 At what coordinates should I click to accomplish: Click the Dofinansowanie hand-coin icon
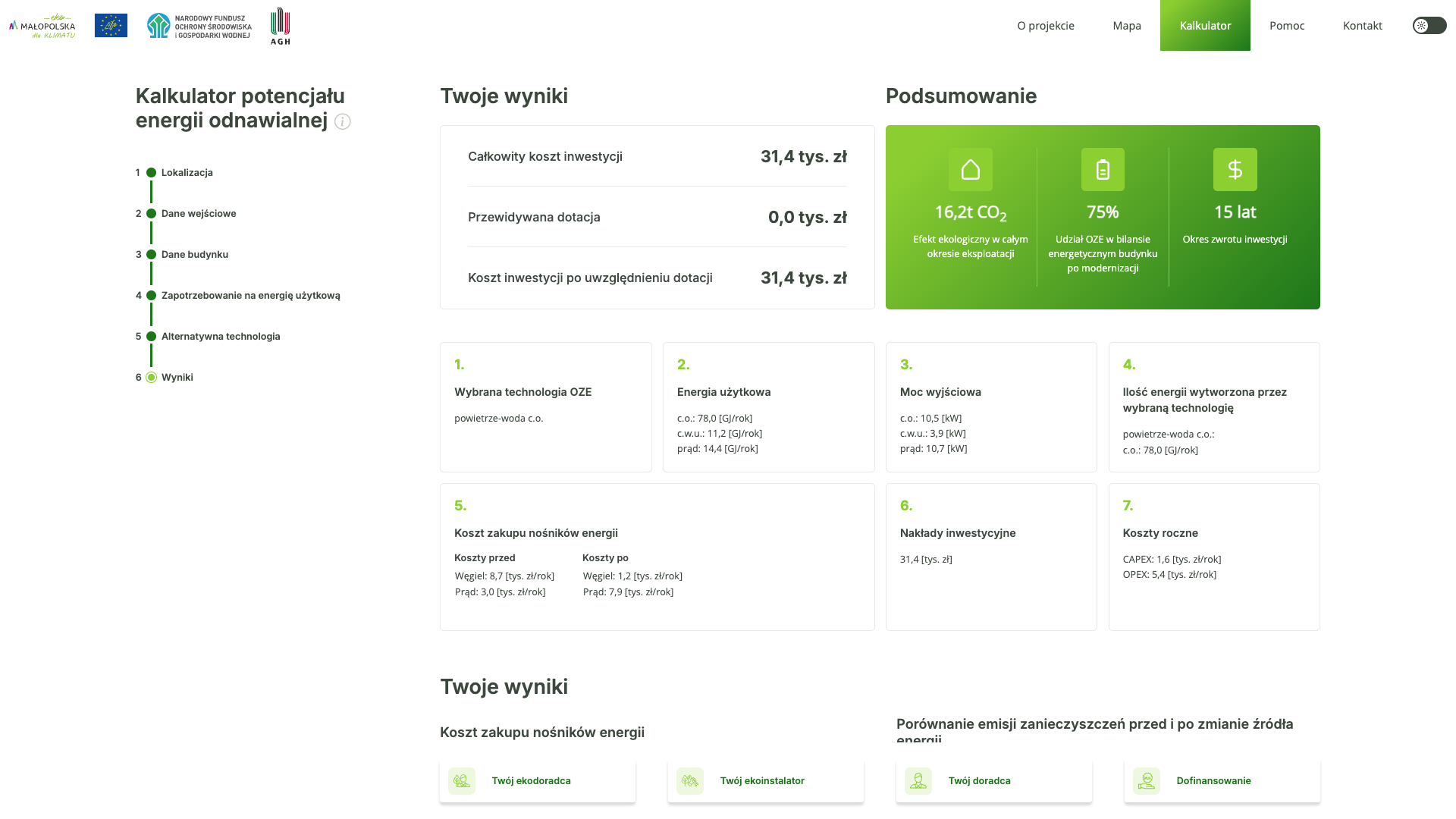(1147, 780)
